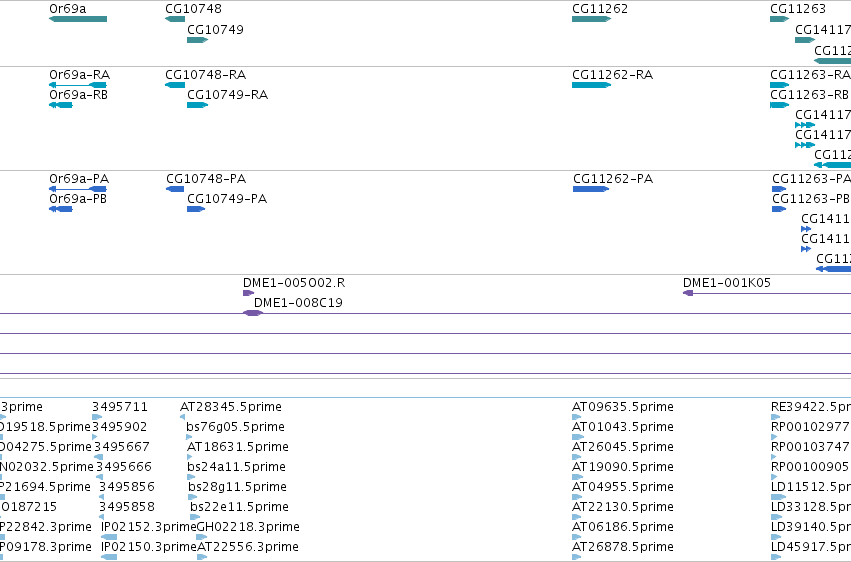Click the CG11262 gene bar
This screenshot has height=562, width=851.
592,19
